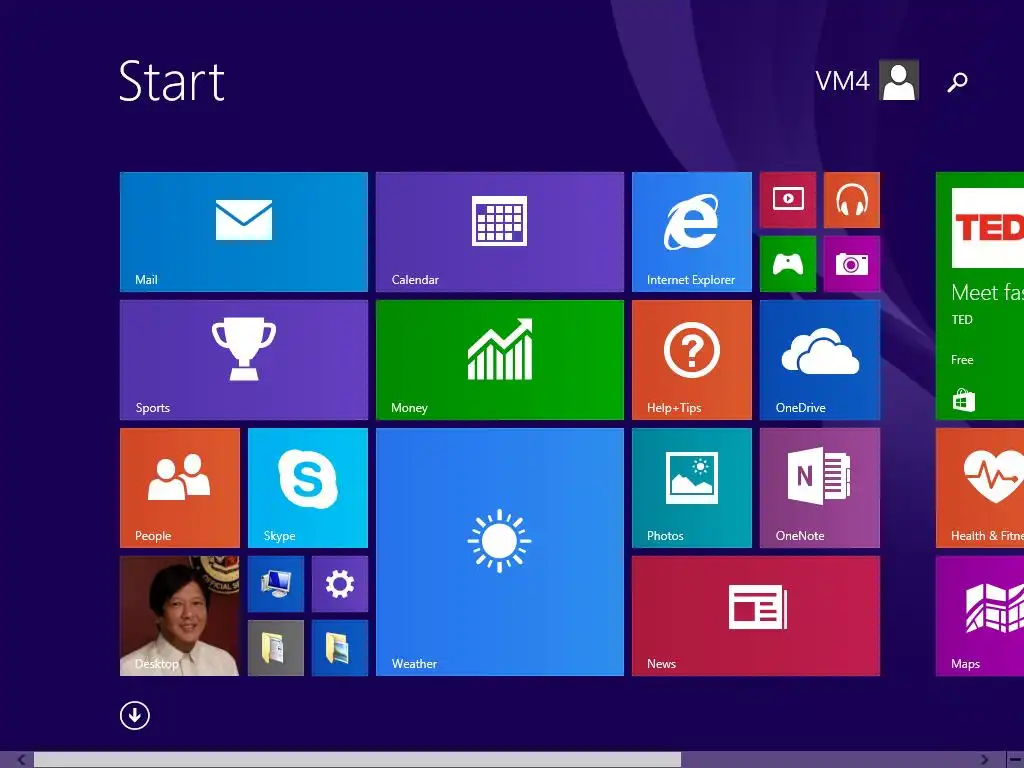Viewport: 1024px width, 768px height.
Task: Open the Camera tile
Action: [852, 264]
